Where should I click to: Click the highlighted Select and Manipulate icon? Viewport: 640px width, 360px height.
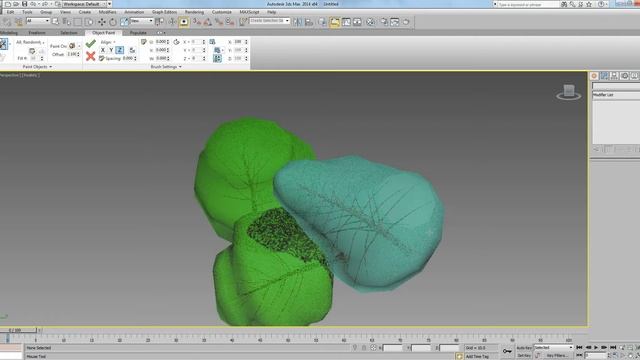tap(184, 22)
